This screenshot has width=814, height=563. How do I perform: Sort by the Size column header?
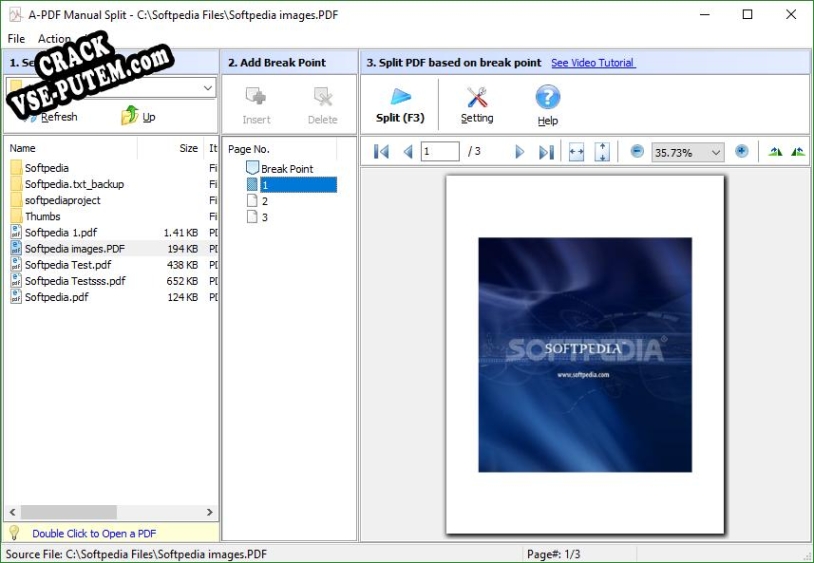coord(188,148)
